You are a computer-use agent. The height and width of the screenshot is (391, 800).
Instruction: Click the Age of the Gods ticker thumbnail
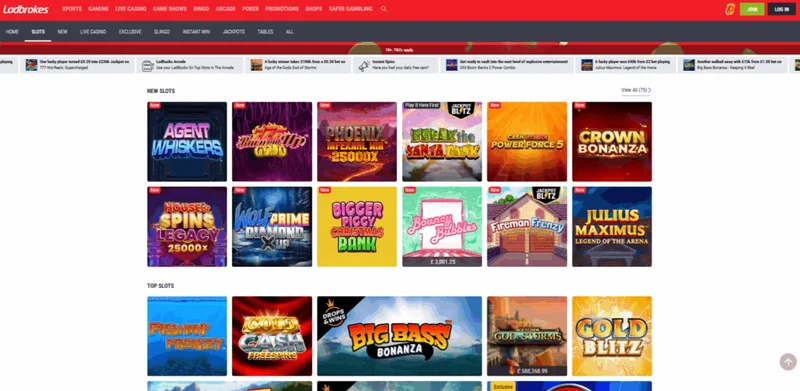click(256, 65)
